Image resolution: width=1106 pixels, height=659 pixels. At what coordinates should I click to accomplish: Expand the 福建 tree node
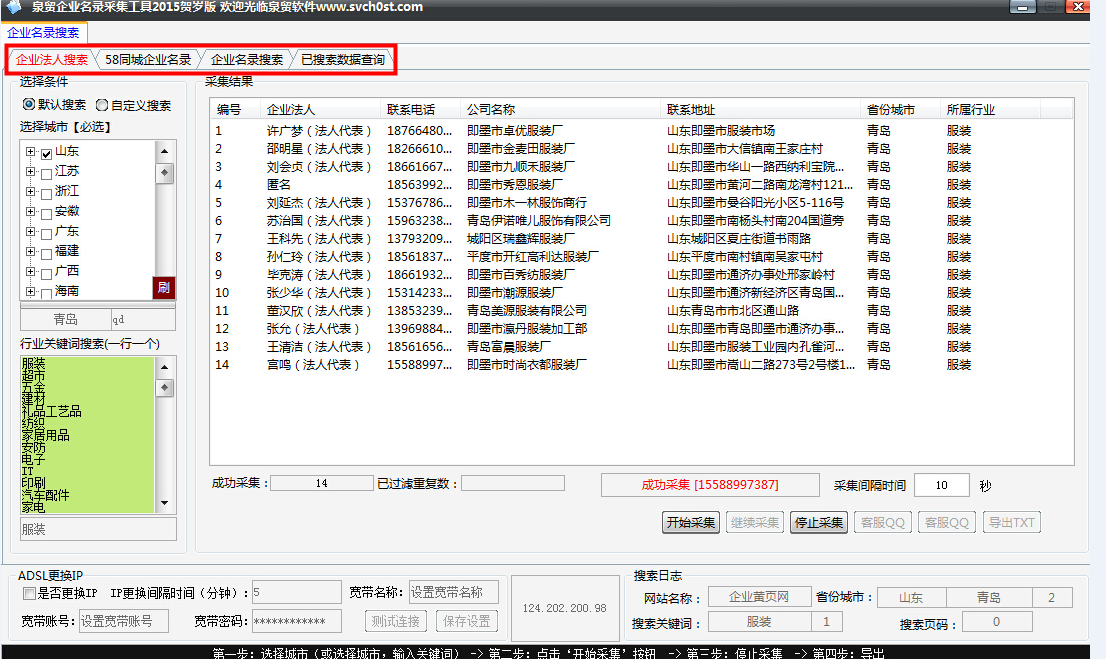[x=30, y=251]
